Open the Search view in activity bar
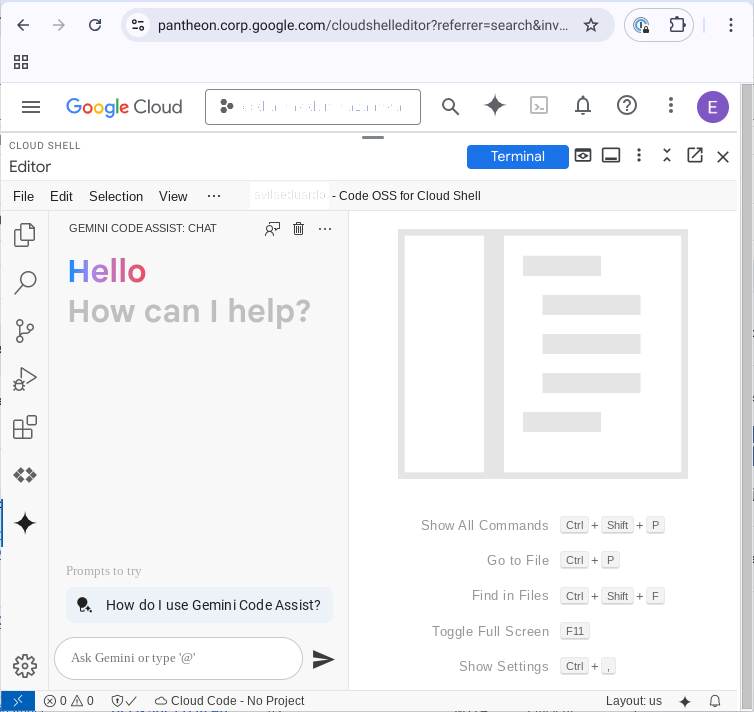This screenshot has height=712, width=754. [25, 283]
